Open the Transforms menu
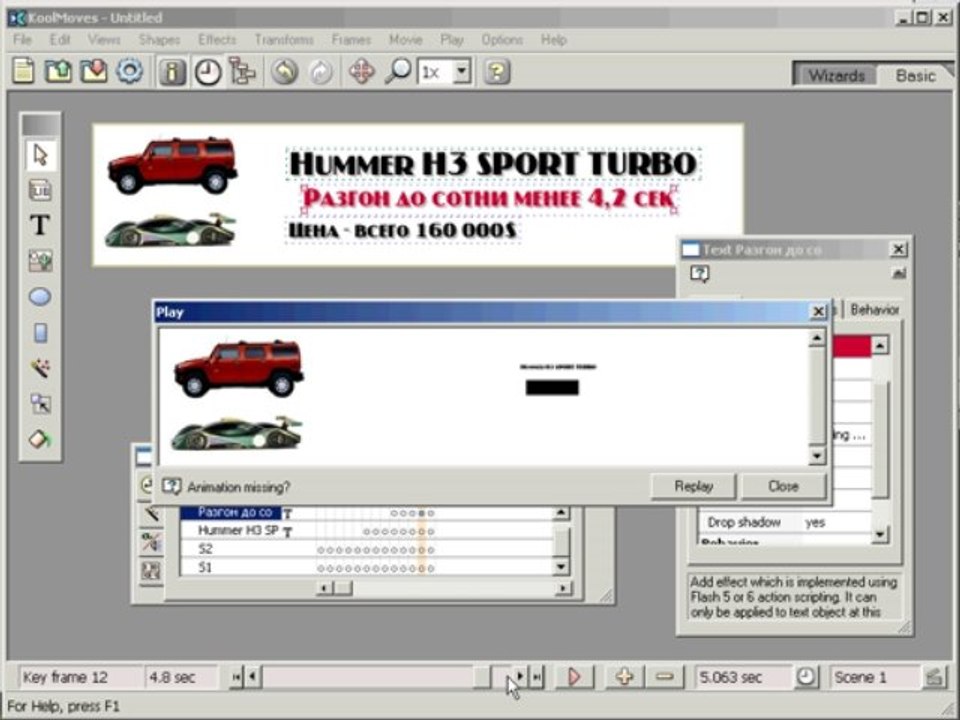Screen dimensions: 960x720 [x=283, y=40]
